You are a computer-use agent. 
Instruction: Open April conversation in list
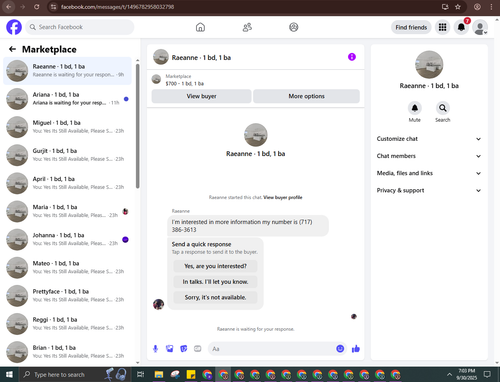(67, 183)
